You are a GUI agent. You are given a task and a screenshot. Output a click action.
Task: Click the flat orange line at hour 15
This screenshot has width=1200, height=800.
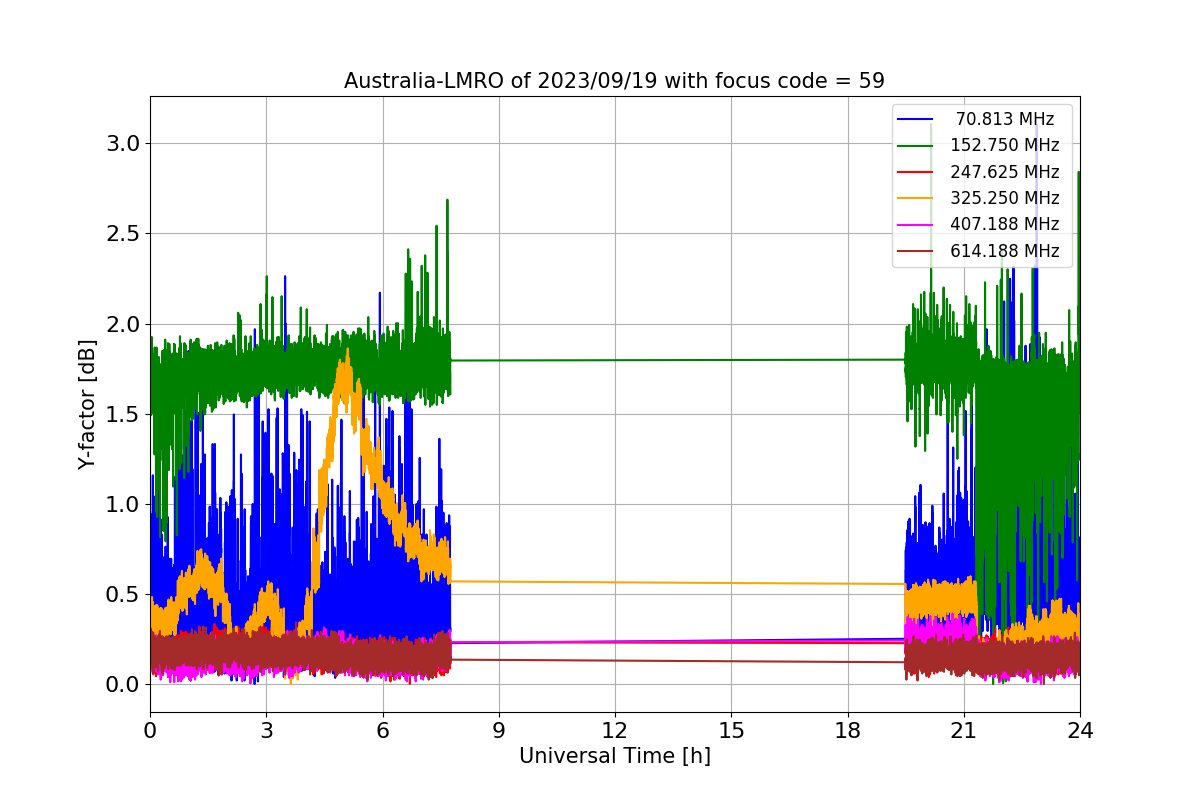731,583
